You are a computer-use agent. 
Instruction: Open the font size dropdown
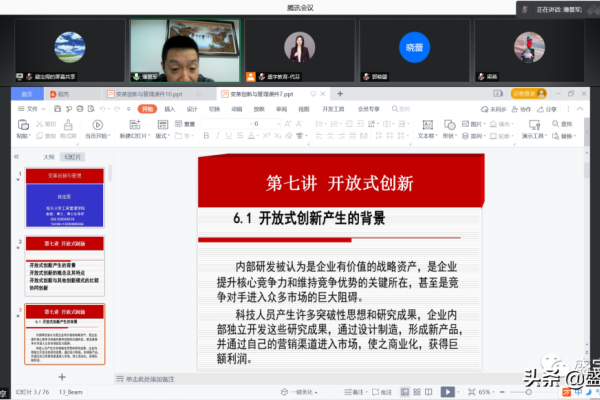279,124
